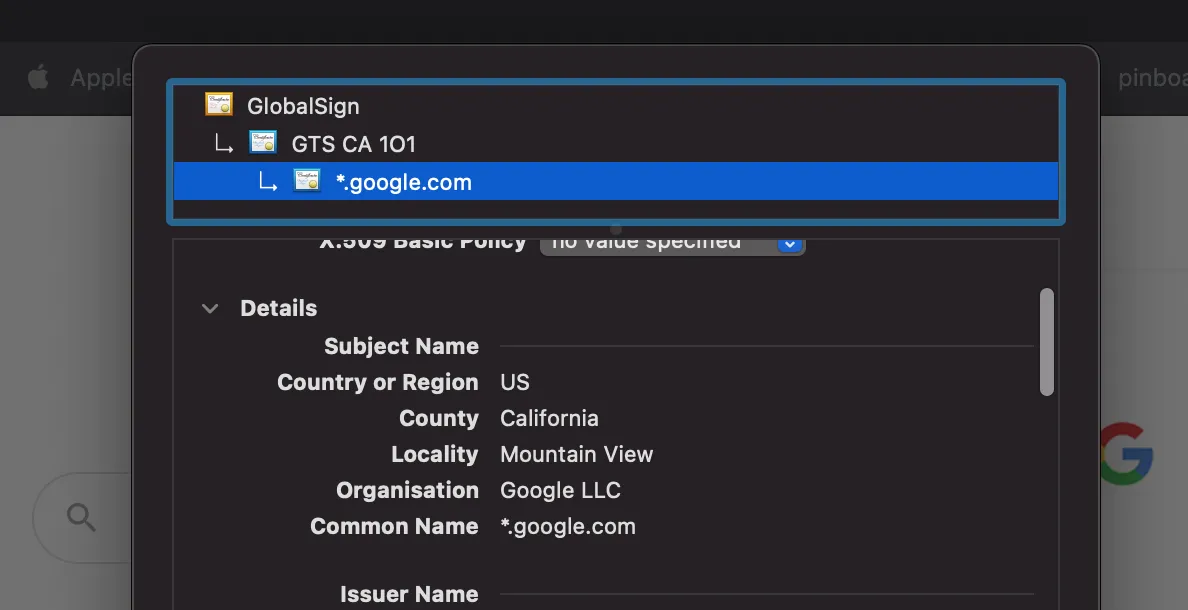This screenshot has height=610, width=1188.
Task: Open the X.509 Basic Policy dropdown
Action: [x=672, y=244]
